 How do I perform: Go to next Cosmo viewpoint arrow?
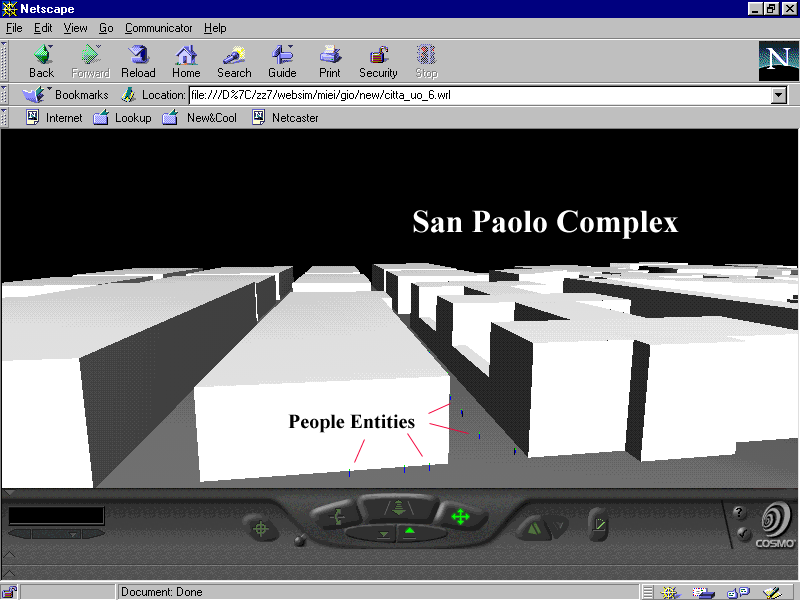tap(93, 534)
